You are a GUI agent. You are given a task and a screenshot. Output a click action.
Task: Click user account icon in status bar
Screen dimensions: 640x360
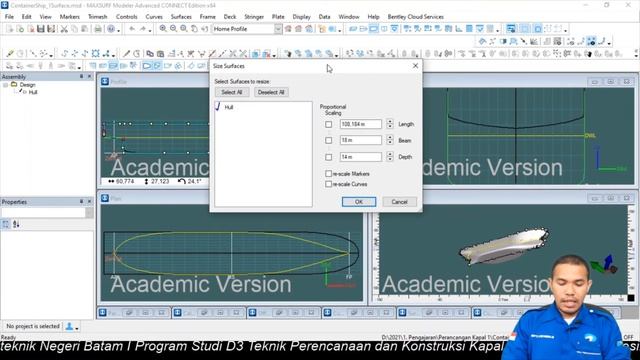click(x=69, y=326)
